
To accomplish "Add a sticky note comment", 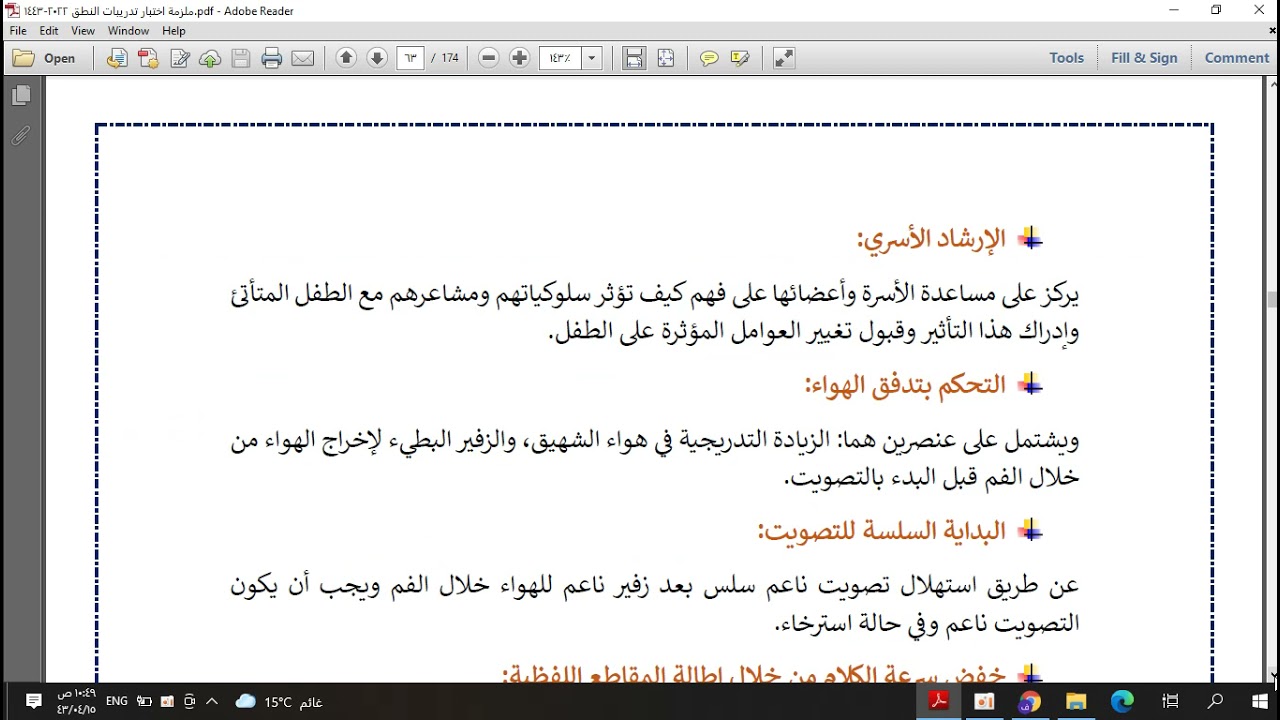I will [x=709, y=58].
